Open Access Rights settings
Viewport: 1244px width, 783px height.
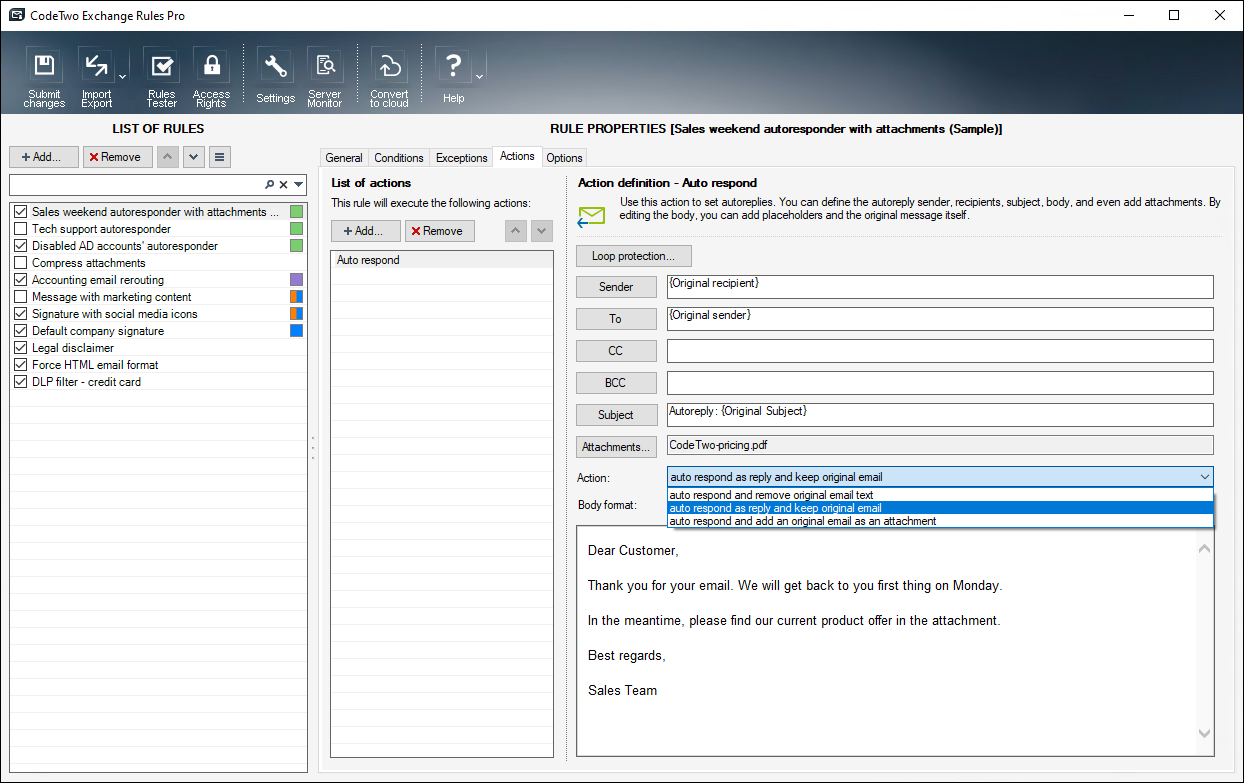211,77
